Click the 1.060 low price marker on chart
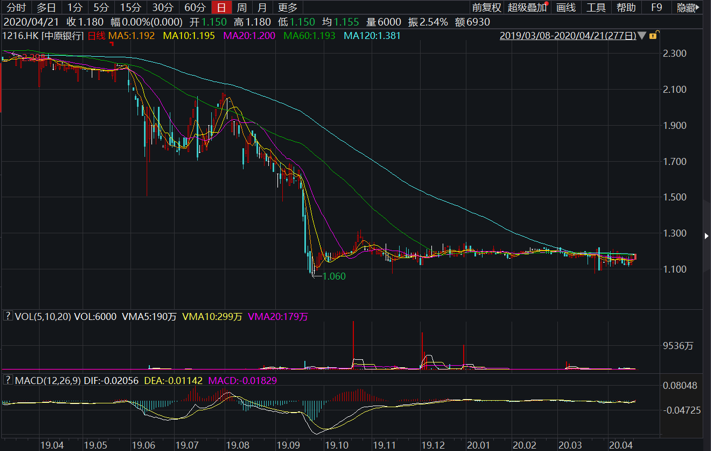The height and width of the screenshot is (451, 711). pyautogui.click(x=333, y=276)
